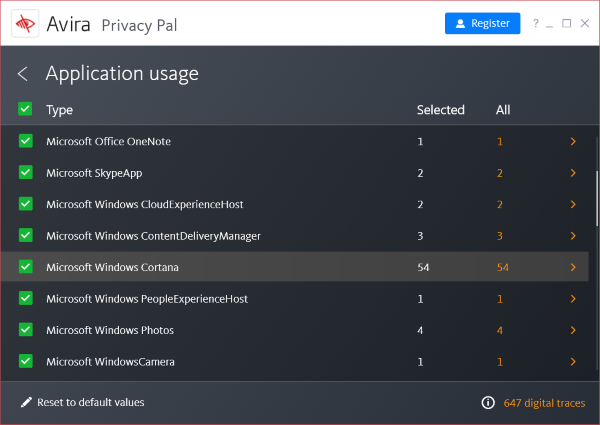
Task: Select the Microsoft Windows ContentDeliveryManager row
Action: click(x=295, y=236)
